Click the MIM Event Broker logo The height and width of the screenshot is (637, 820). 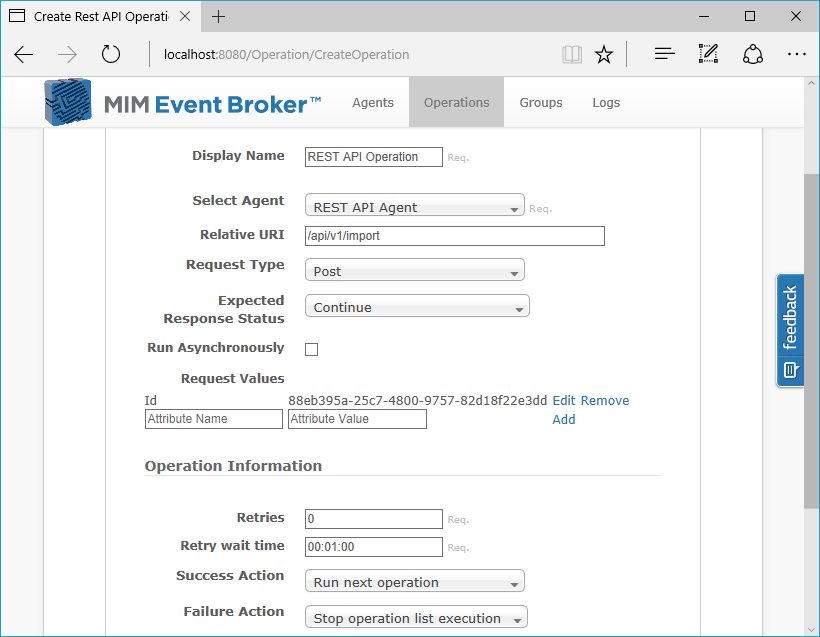183,103
